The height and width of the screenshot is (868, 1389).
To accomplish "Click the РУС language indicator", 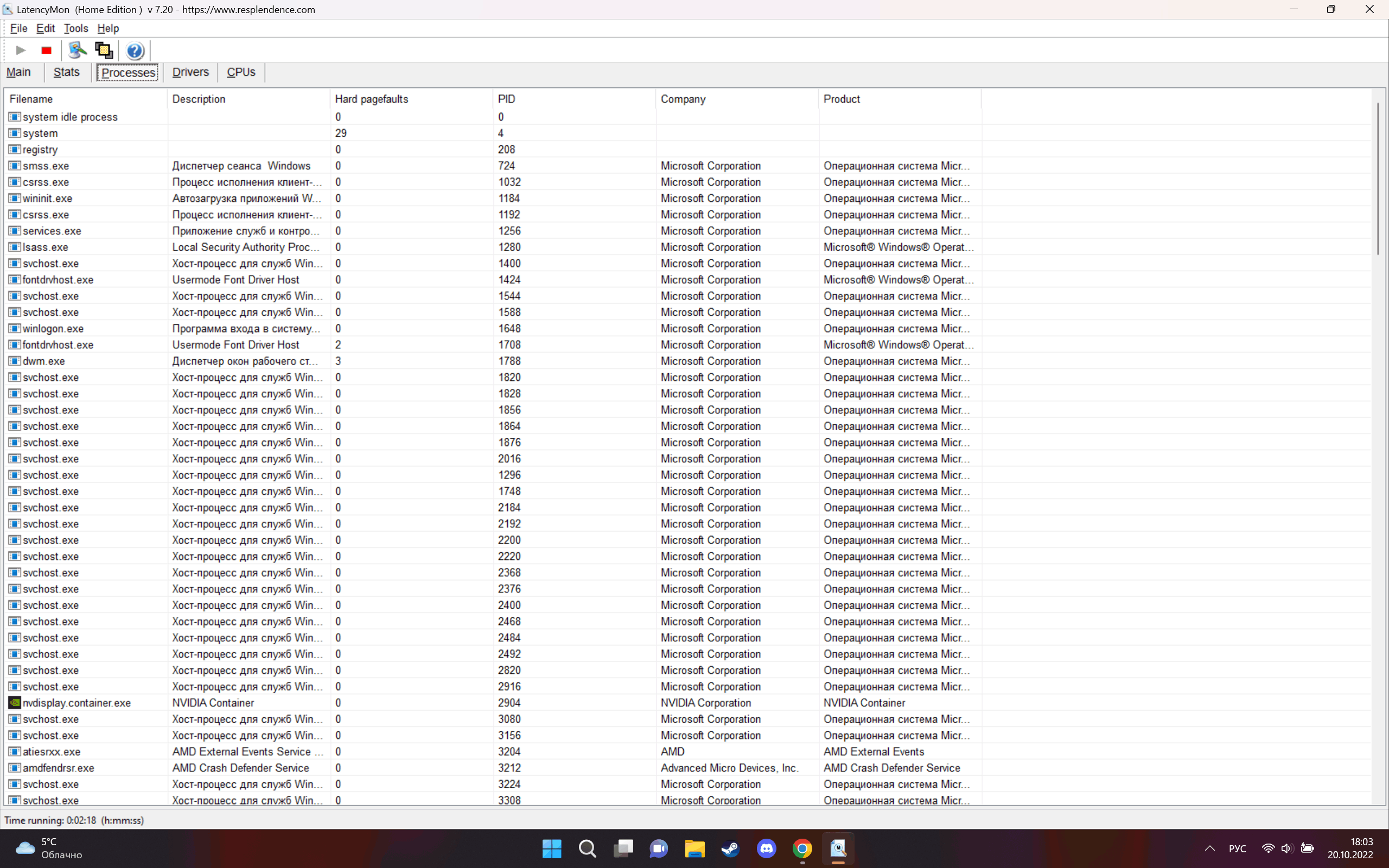I will tap(1238, 848).
